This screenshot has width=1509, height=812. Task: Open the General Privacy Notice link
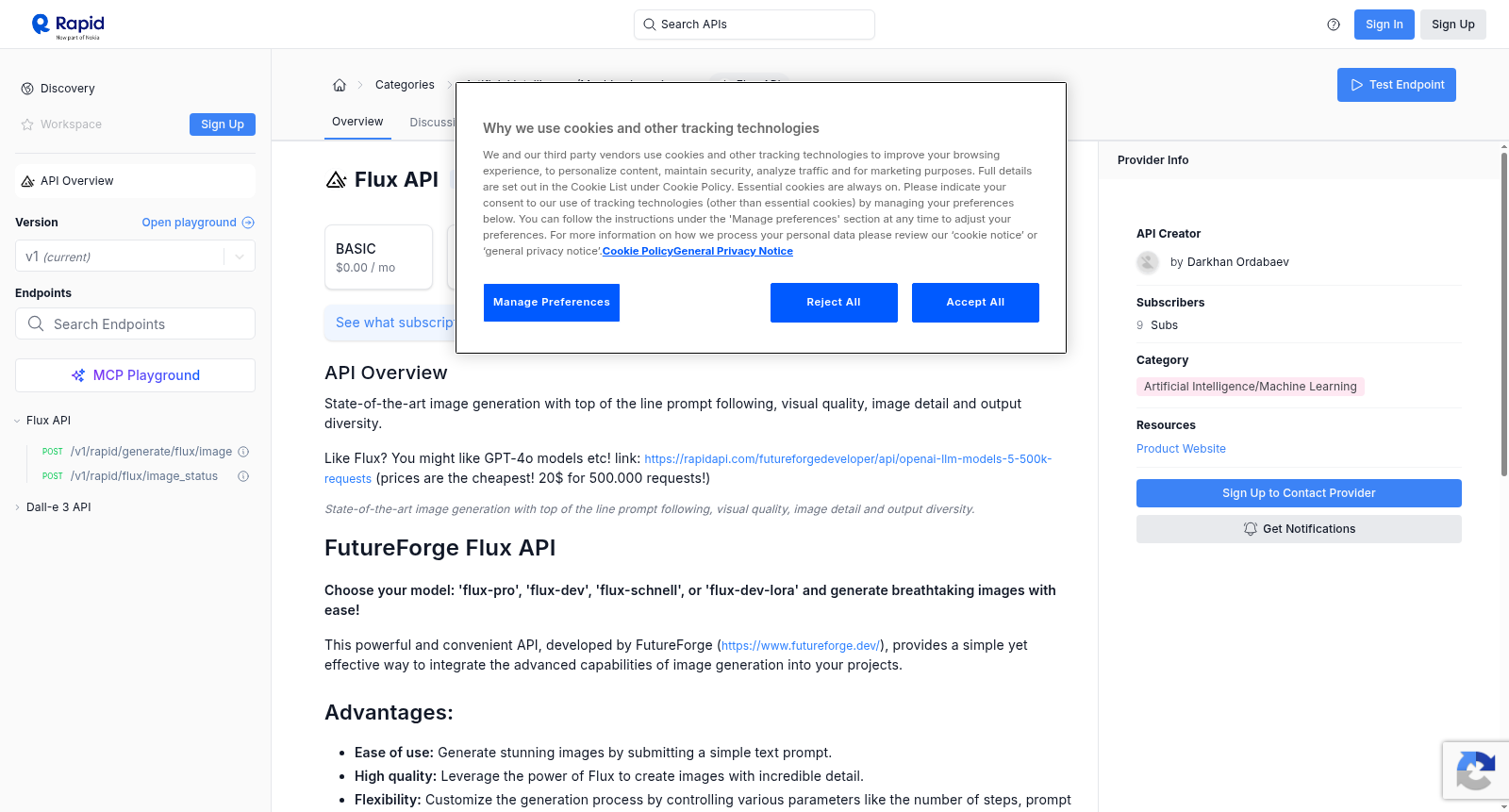(x=733, y=251)
